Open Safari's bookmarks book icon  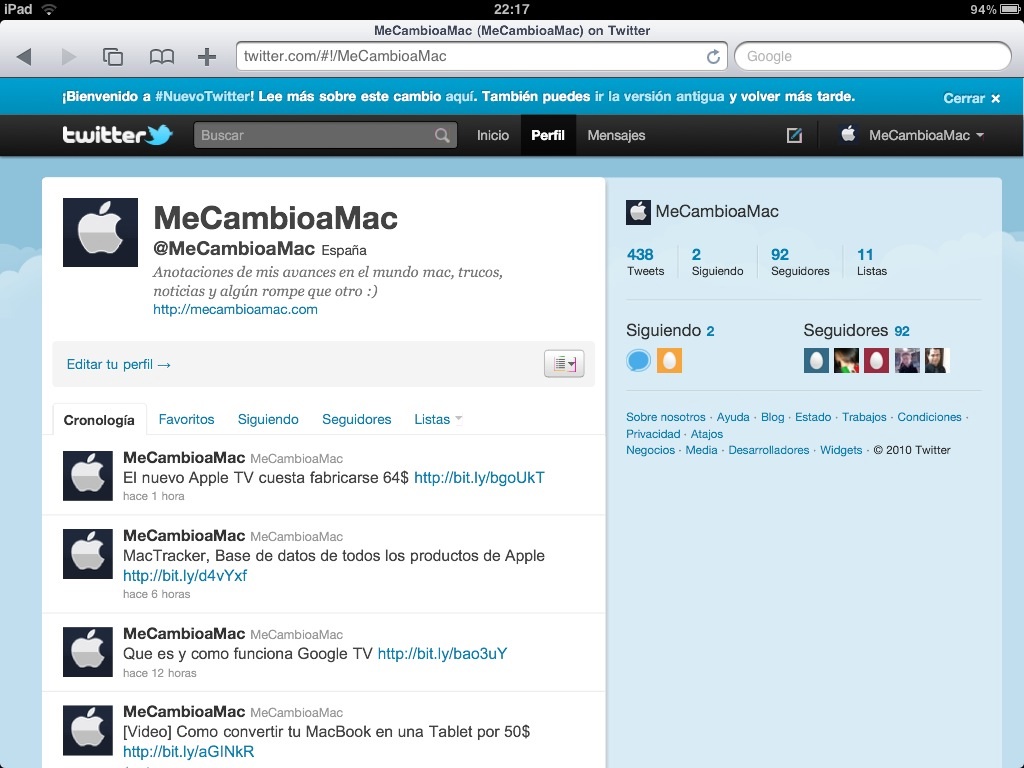(161, 57)
